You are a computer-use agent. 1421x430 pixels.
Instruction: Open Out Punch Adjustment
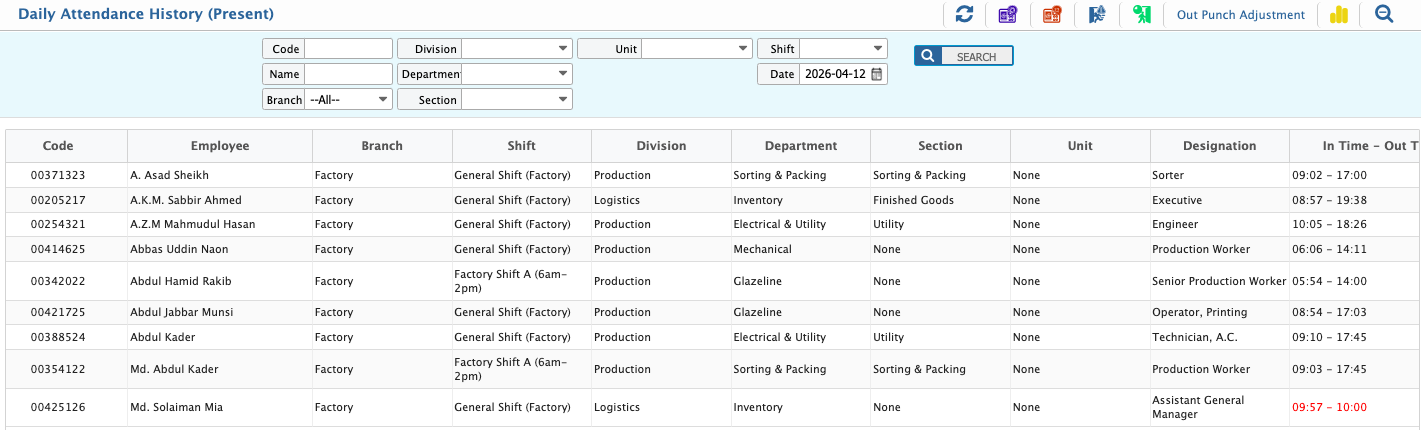[1240, 15]
